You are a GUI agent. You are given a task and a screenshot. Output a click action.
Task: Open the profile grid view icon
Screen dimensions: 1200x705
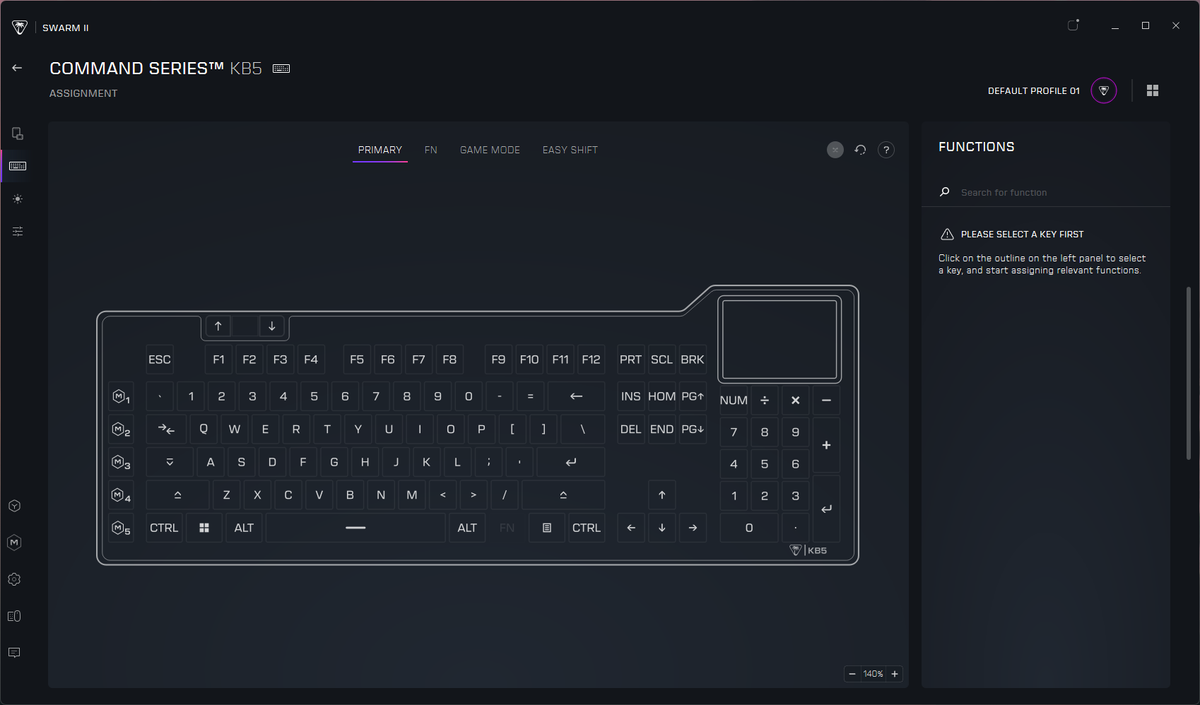[x=1152, y=90]
